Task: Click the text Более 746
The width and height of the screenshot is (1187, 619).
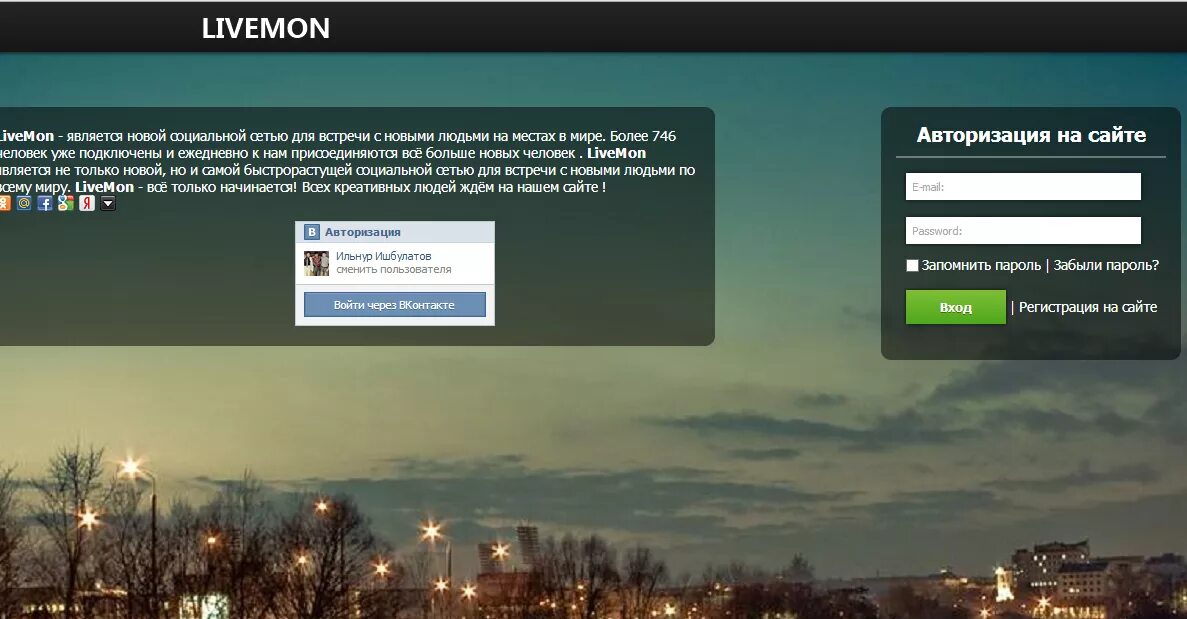Action: pyautogui.click(x=643, y=136)
